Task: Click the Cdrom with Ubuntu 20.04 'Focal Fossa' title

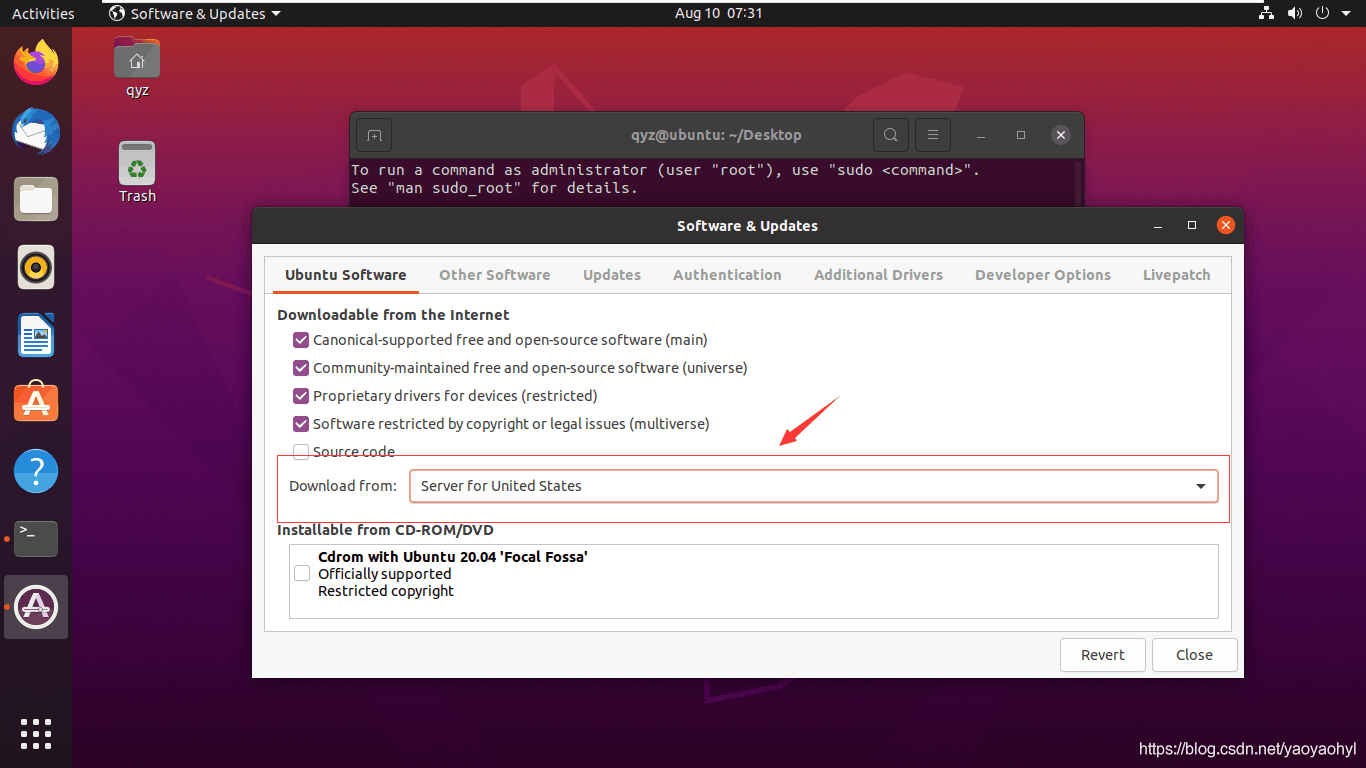Action: tap(452, 556)
